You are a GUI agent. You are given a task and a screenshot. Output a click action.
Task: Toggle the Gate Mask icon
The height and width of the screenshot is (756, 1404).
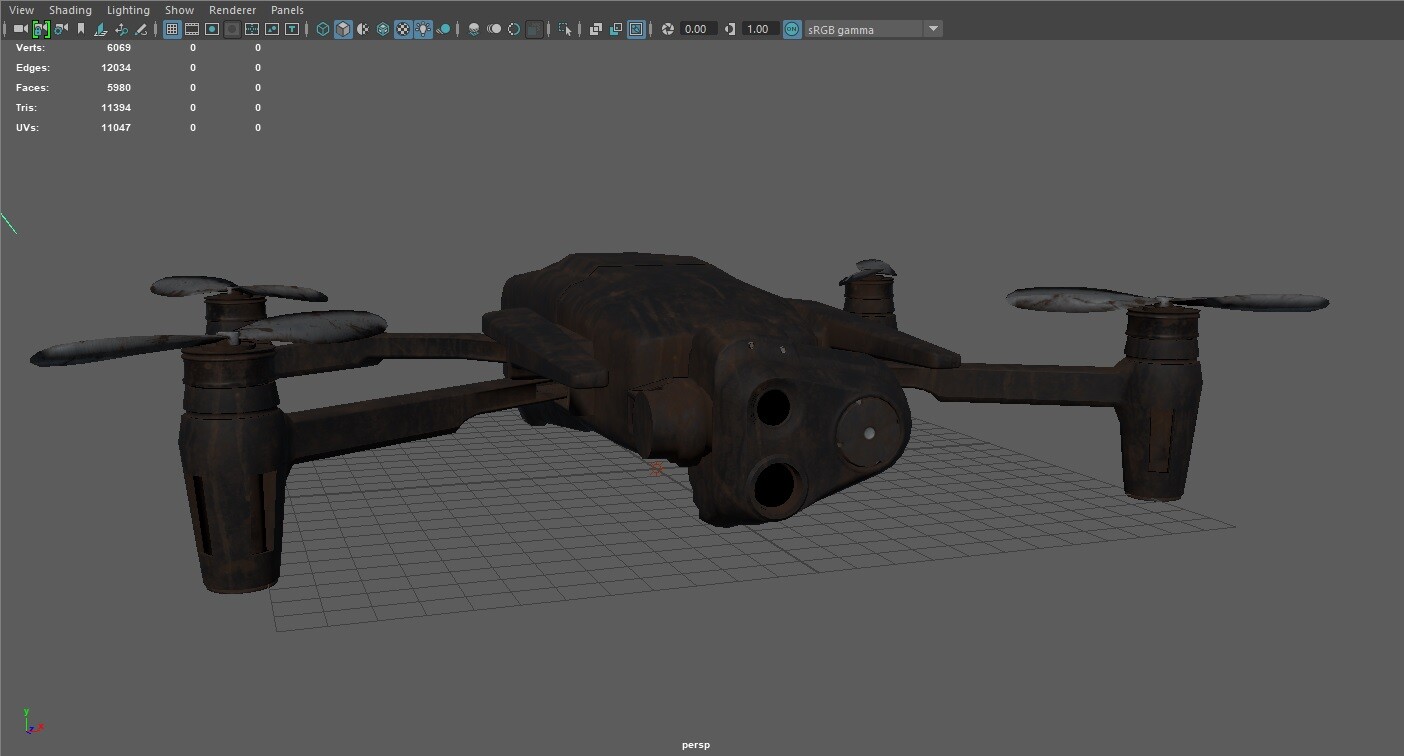(x=232, y=29)
